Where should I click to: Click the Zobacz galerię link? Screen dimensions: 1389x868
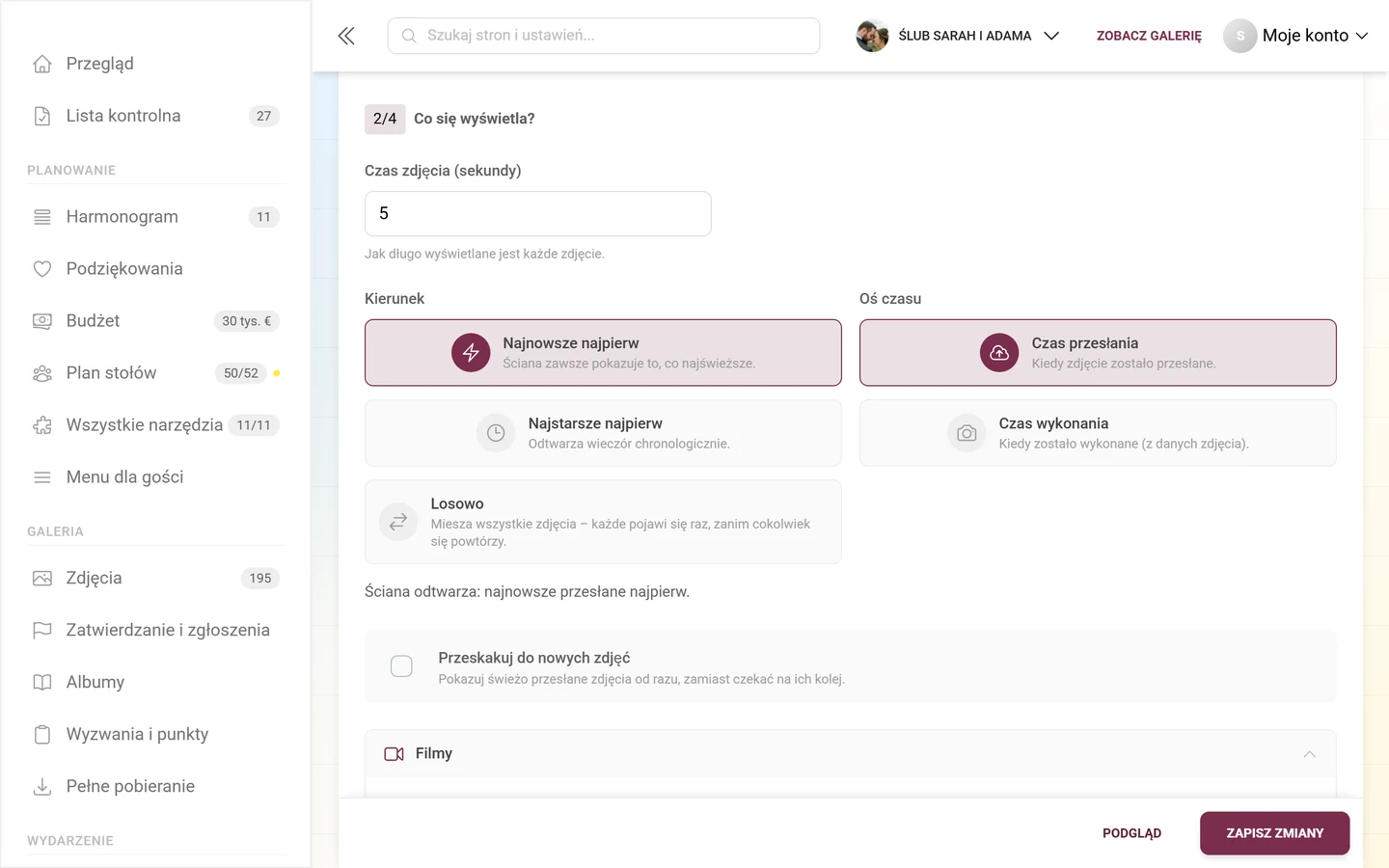(1149, 36)
